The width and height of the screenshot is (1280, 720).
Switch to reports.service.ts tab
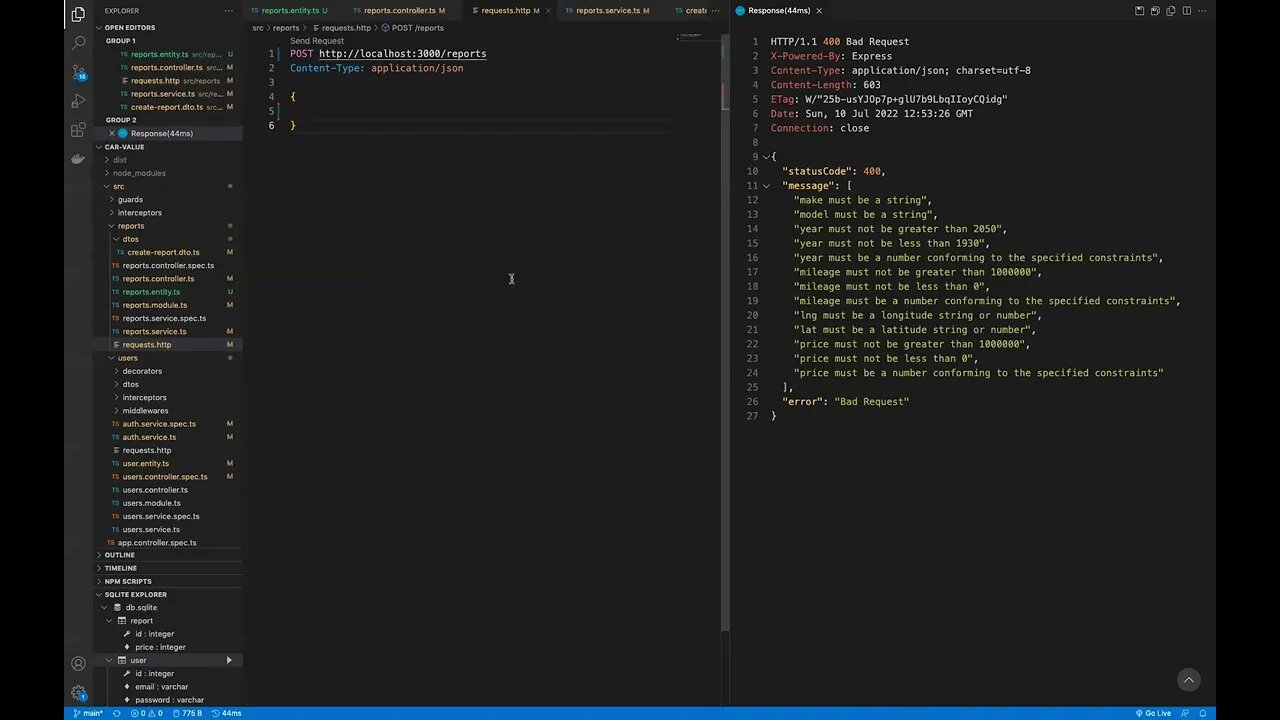(x=607, y=11)
